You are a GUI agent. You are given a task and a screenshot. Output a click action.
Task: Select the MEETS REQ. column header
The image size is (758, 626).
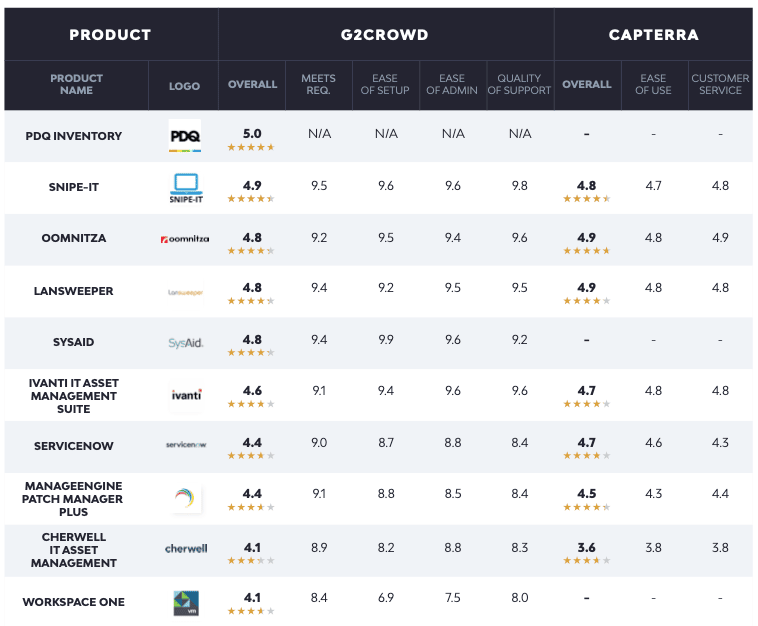pos(318,84)
